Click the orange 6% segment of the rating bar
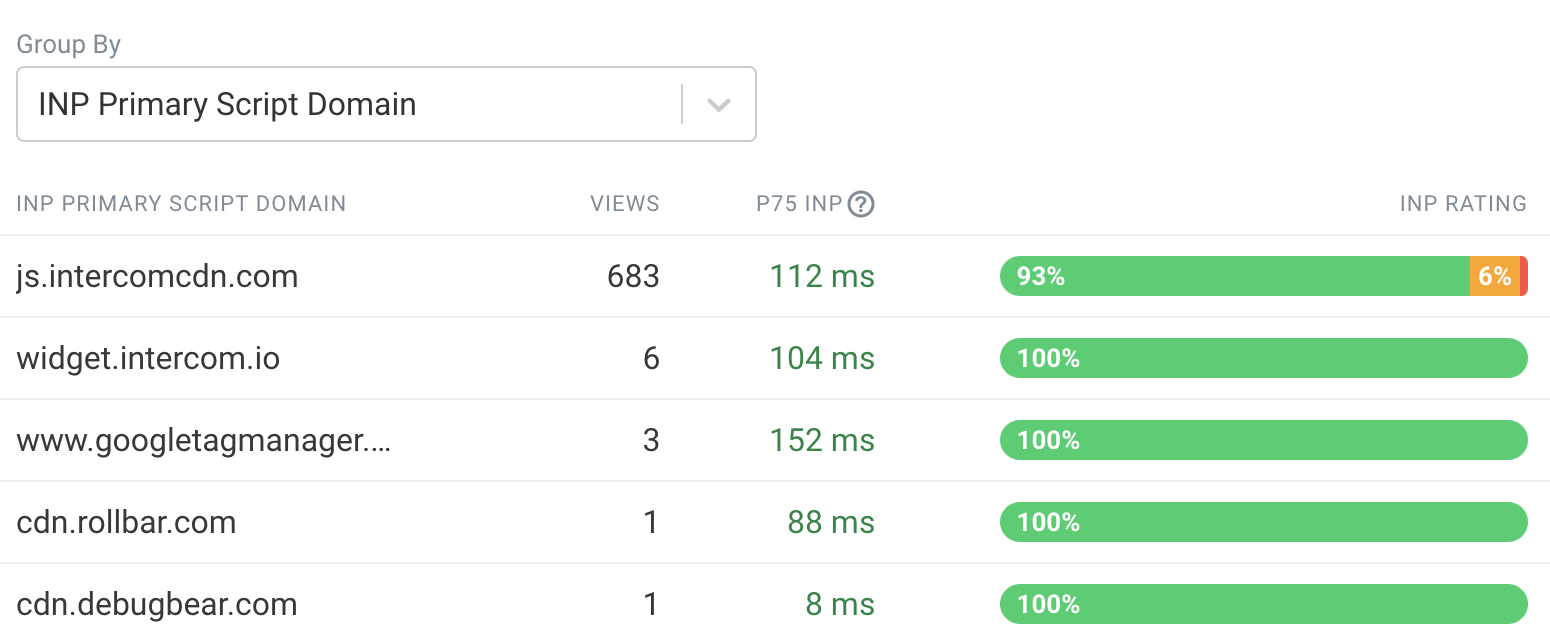The image size is (1550, 636). click(x=1494, y=276)
